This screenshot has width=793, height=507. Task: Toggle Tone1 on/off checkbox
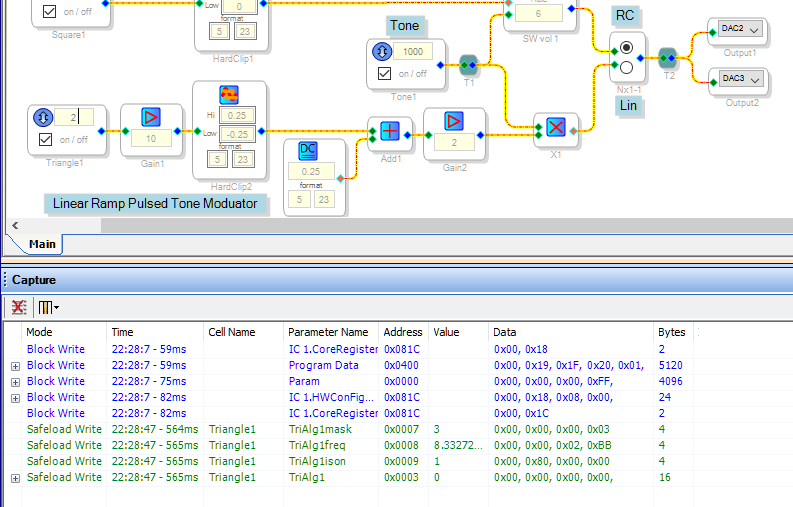pos(384,73)
